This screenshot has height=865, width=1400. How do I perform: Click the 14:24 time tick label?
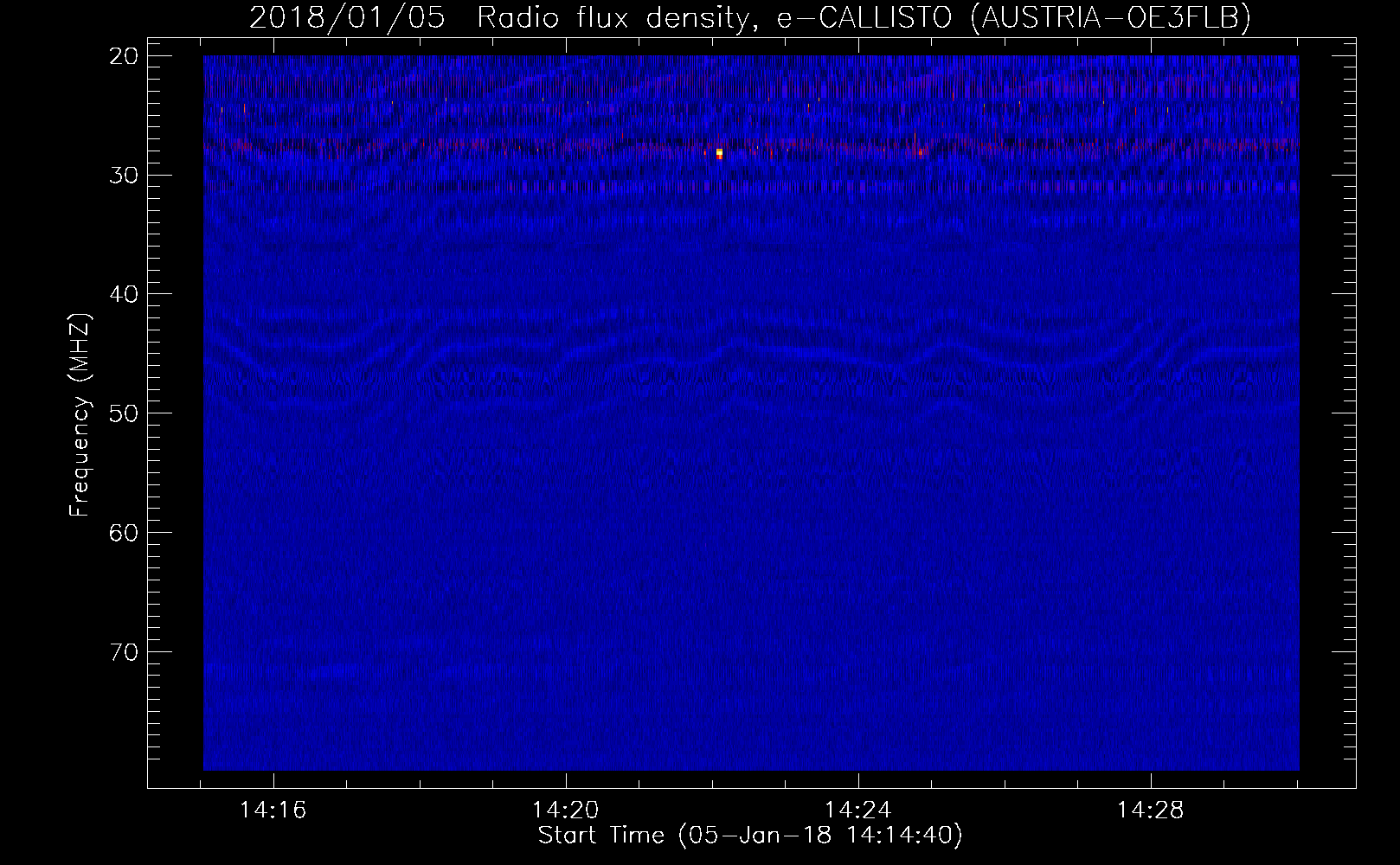tap(858, 811)
